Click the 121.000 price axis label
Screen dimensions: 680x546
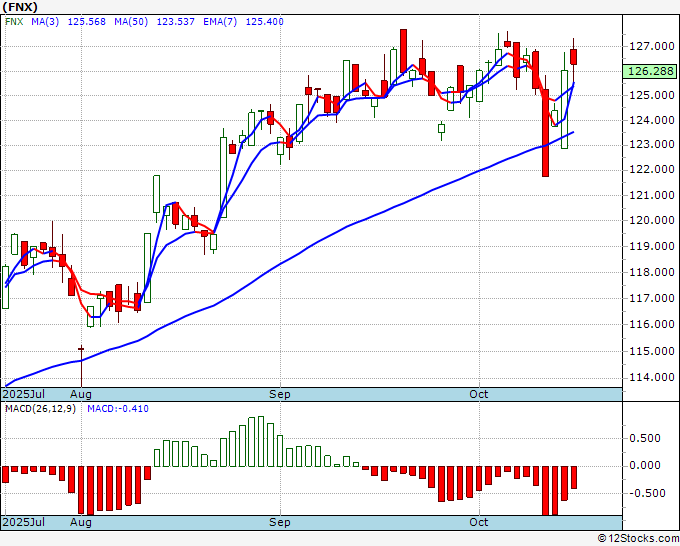[x=652, y=195]
